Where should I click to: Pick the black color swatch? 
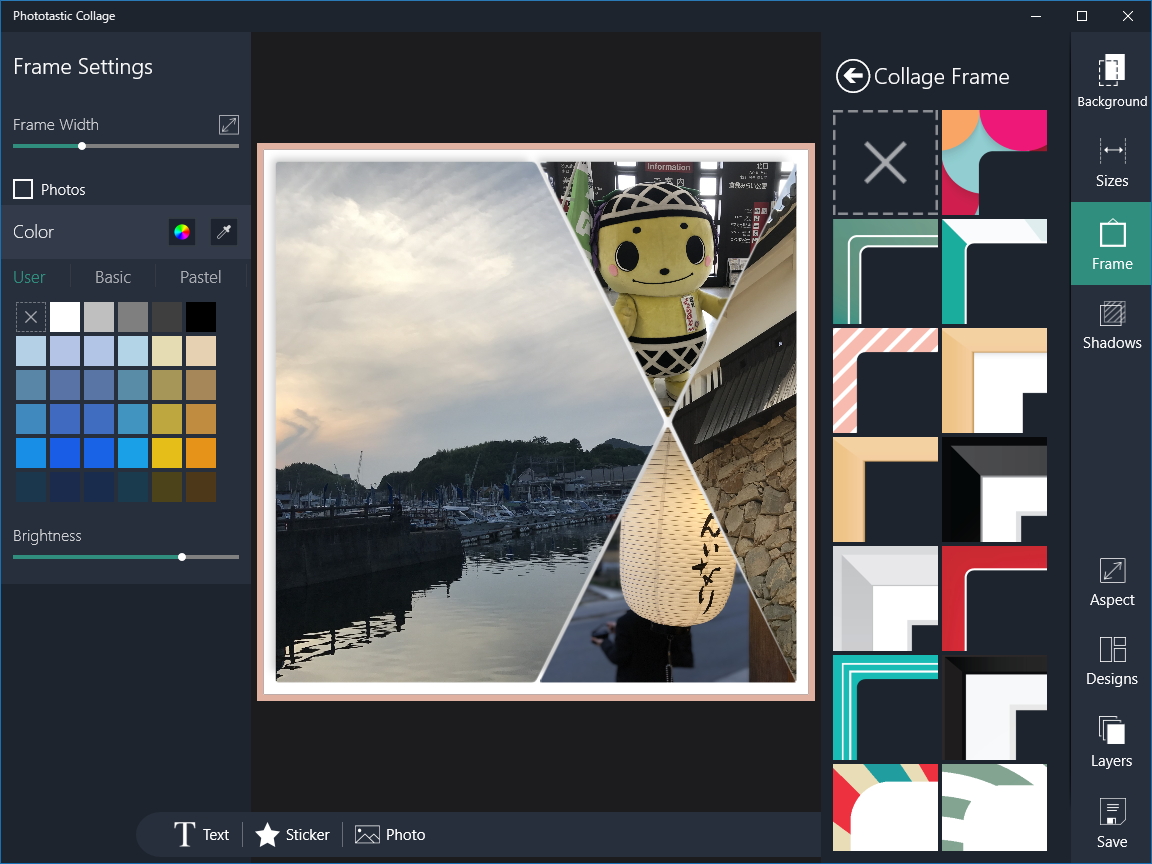tap(201, 317)
